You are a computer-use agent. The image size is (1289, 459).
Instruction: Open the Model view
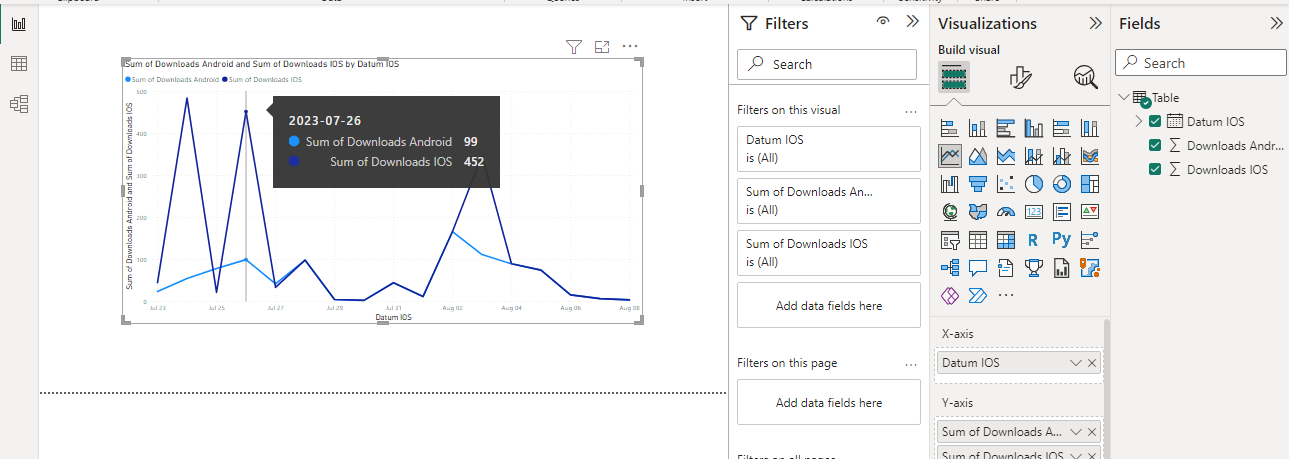[x=18, y=104]
